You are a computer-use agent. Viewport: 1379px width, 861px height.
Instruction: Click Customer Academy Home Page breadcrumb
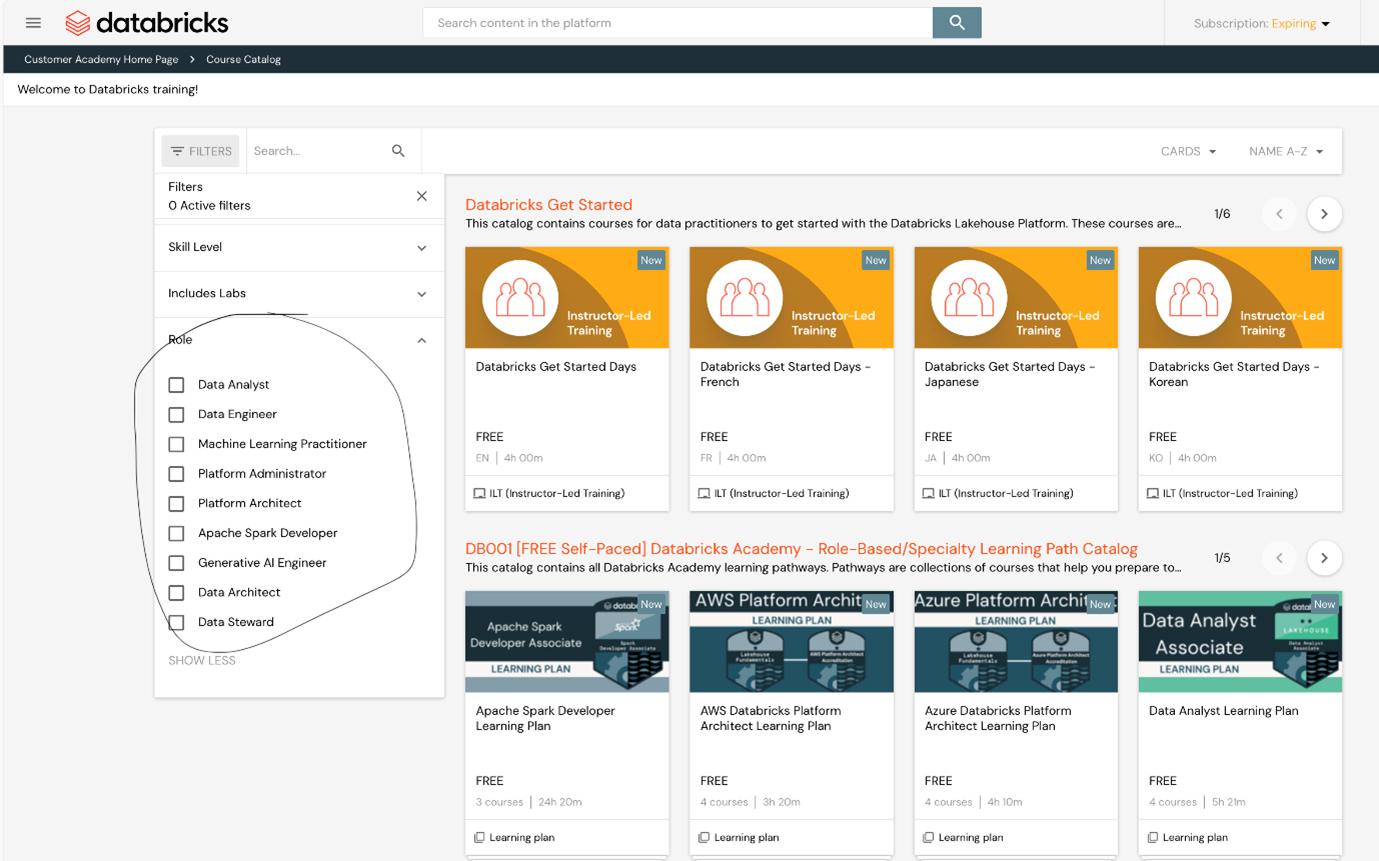click(x=101, y=60)
